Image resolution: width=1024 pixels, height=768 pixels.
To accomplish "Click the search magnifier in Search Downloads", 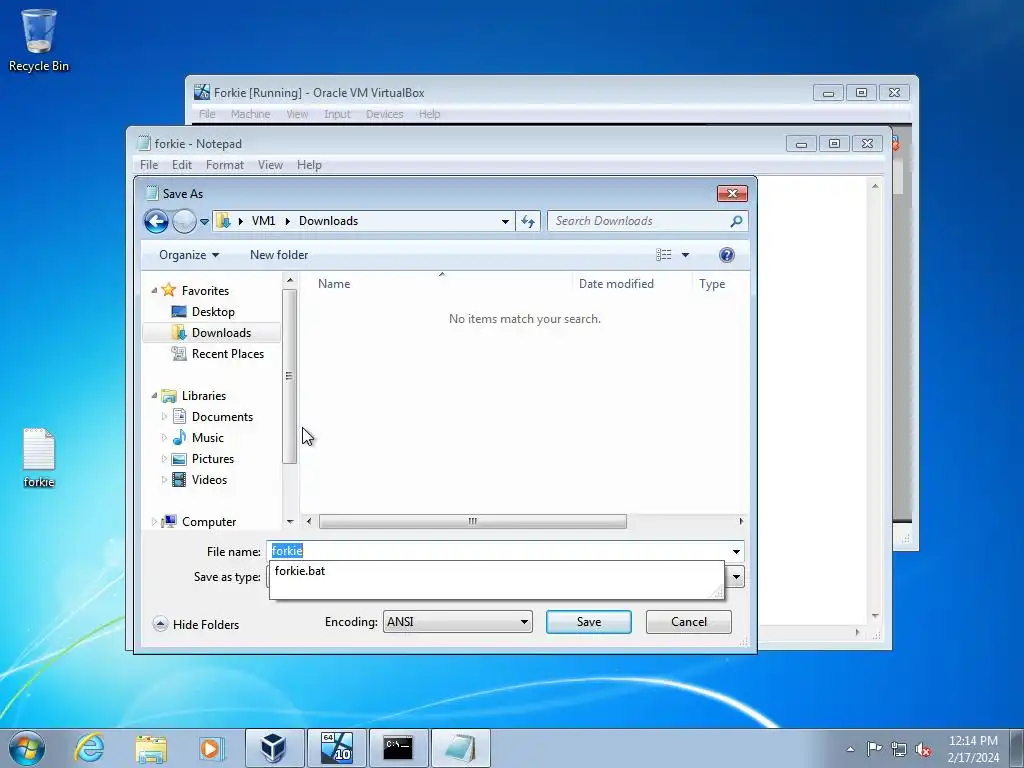I will coord(736,221).
